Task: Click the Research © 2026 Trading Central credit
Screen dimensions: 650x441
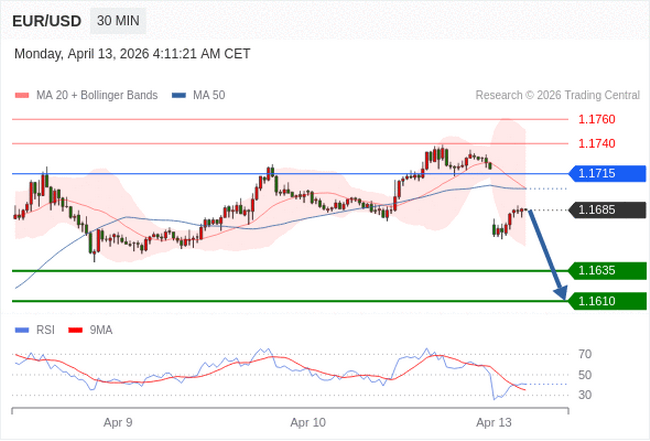Action: (x=558, y=95)
